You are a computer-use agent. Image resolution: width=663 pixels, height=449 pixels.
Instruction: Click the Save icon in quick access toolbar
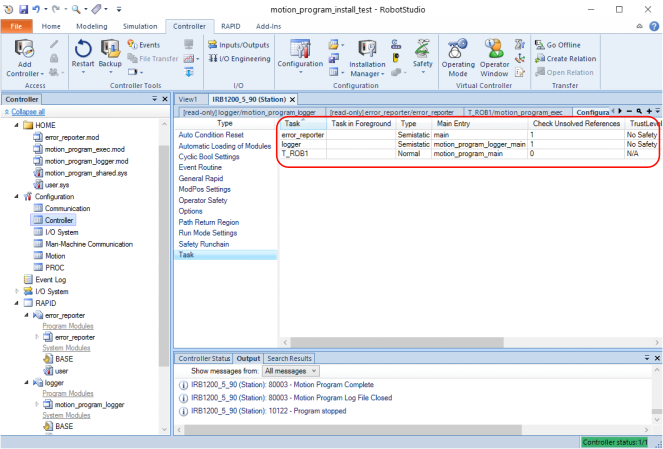(x=24, y=9)
